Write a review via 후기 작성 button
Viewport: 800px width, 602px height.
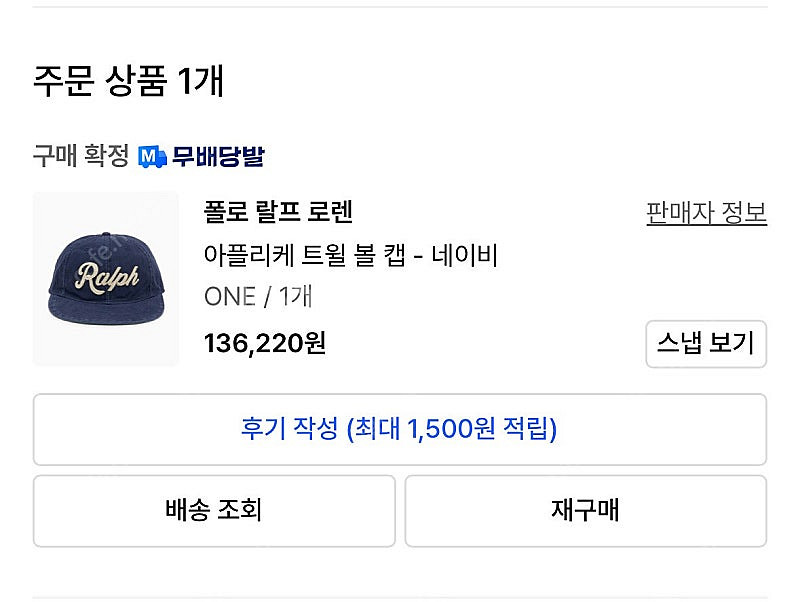400,430
